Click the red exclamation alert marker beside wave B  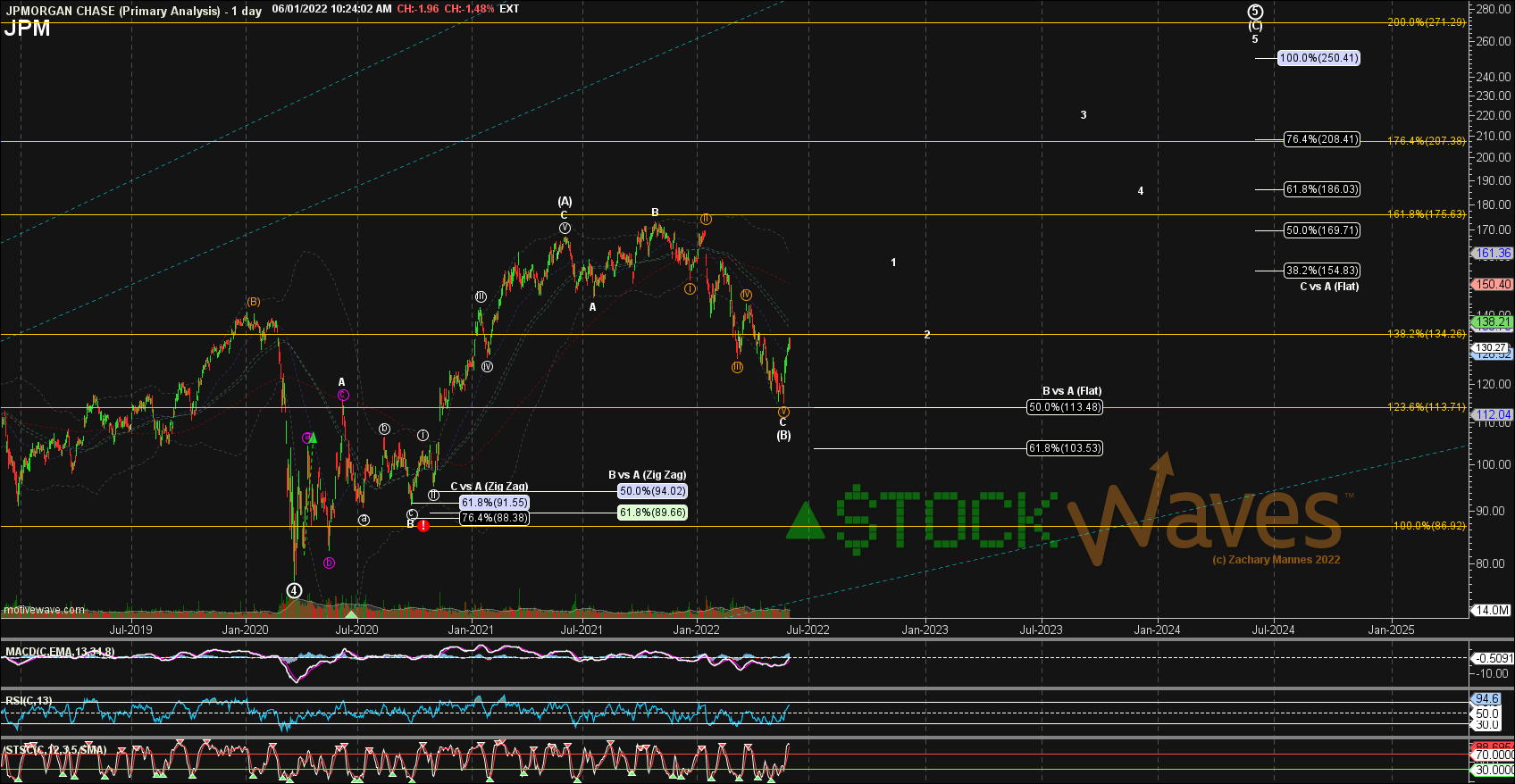(423, 526)
